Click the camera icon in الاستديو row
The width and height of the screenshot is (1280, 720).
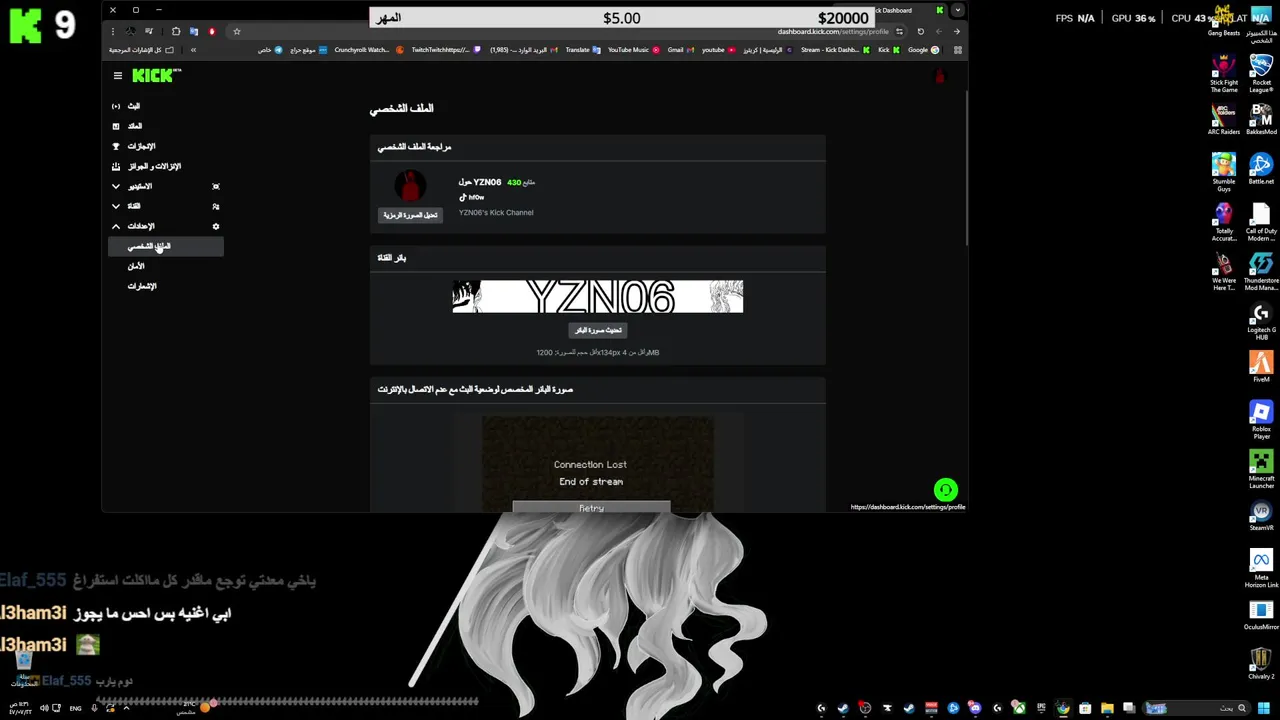pyautogui.click(x=216, y=186)
